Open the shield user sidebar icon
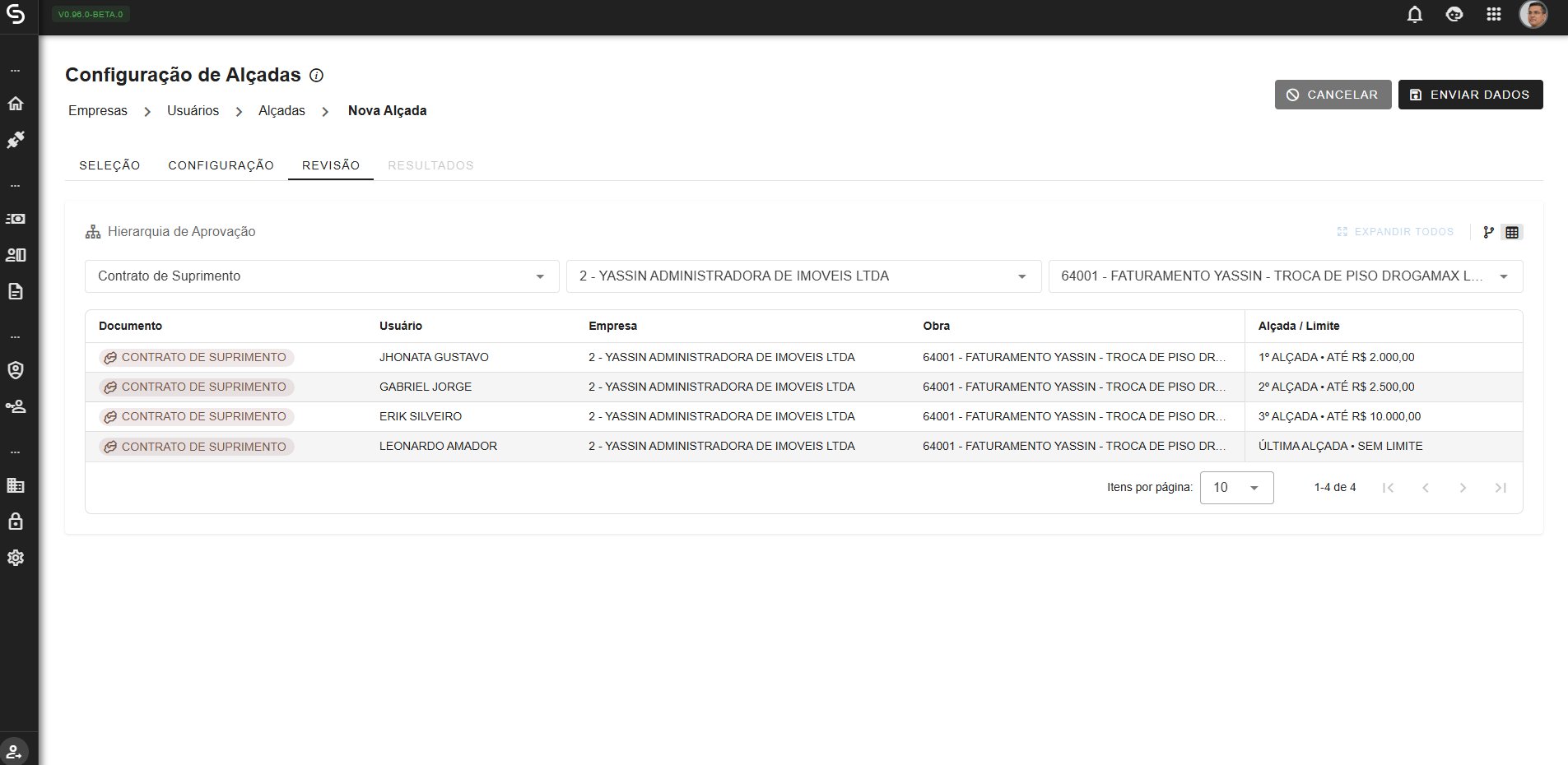 16,370
